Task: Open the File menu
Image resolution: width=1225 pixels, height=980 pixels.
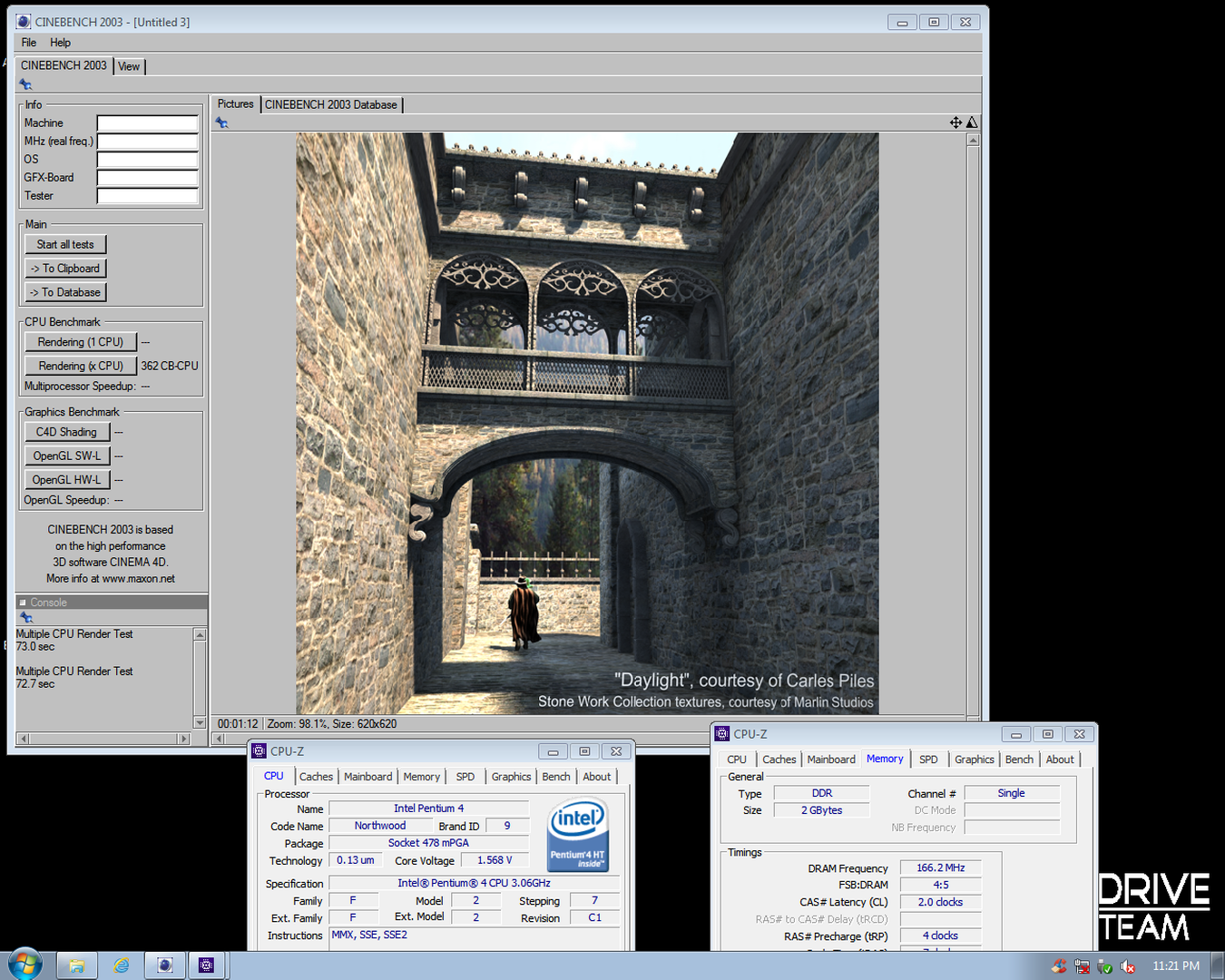Action: click(29, 43)
